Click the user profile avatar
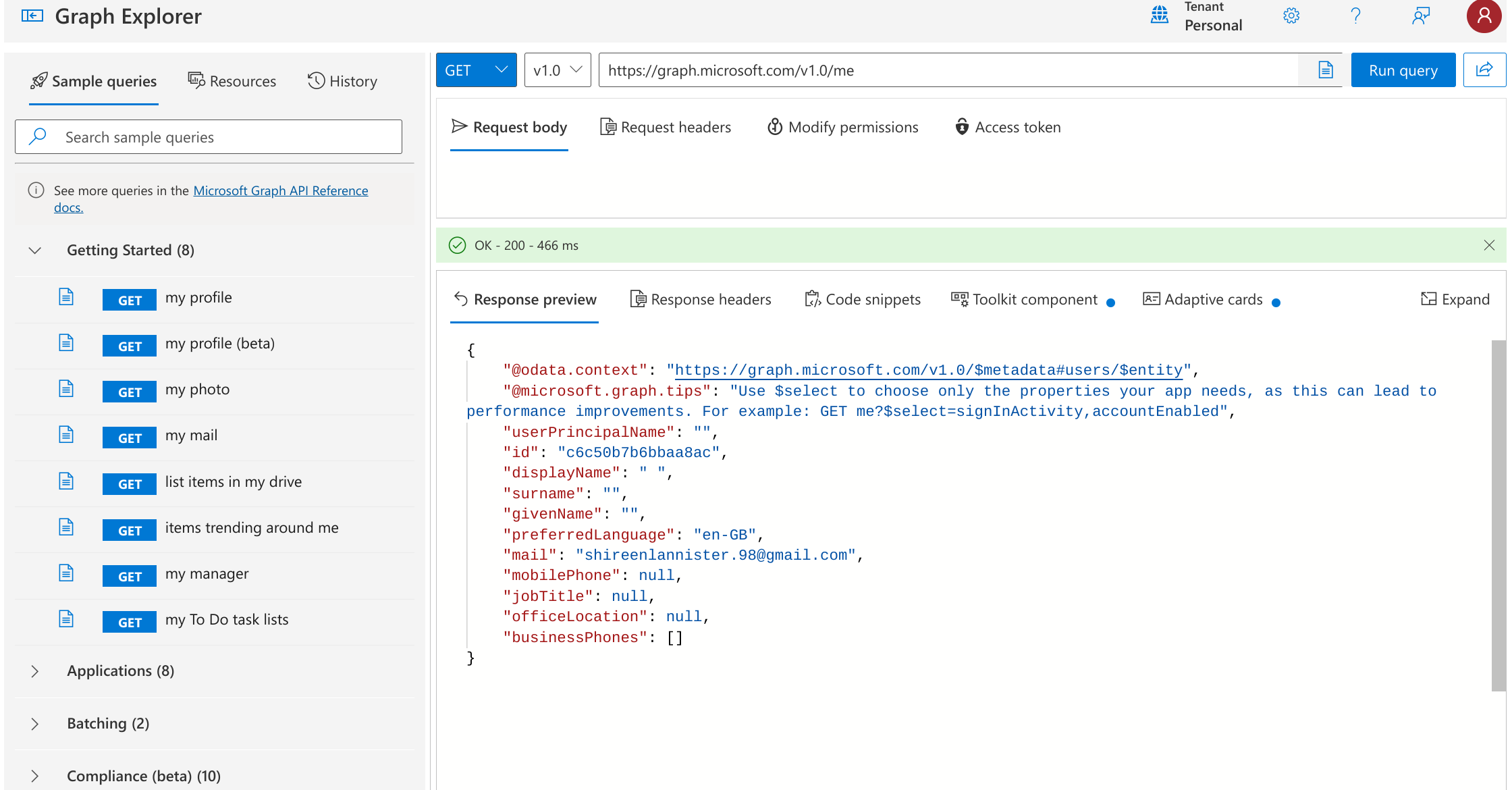The width and height of the screenshot is (1512, 790). click(1483, 16)
